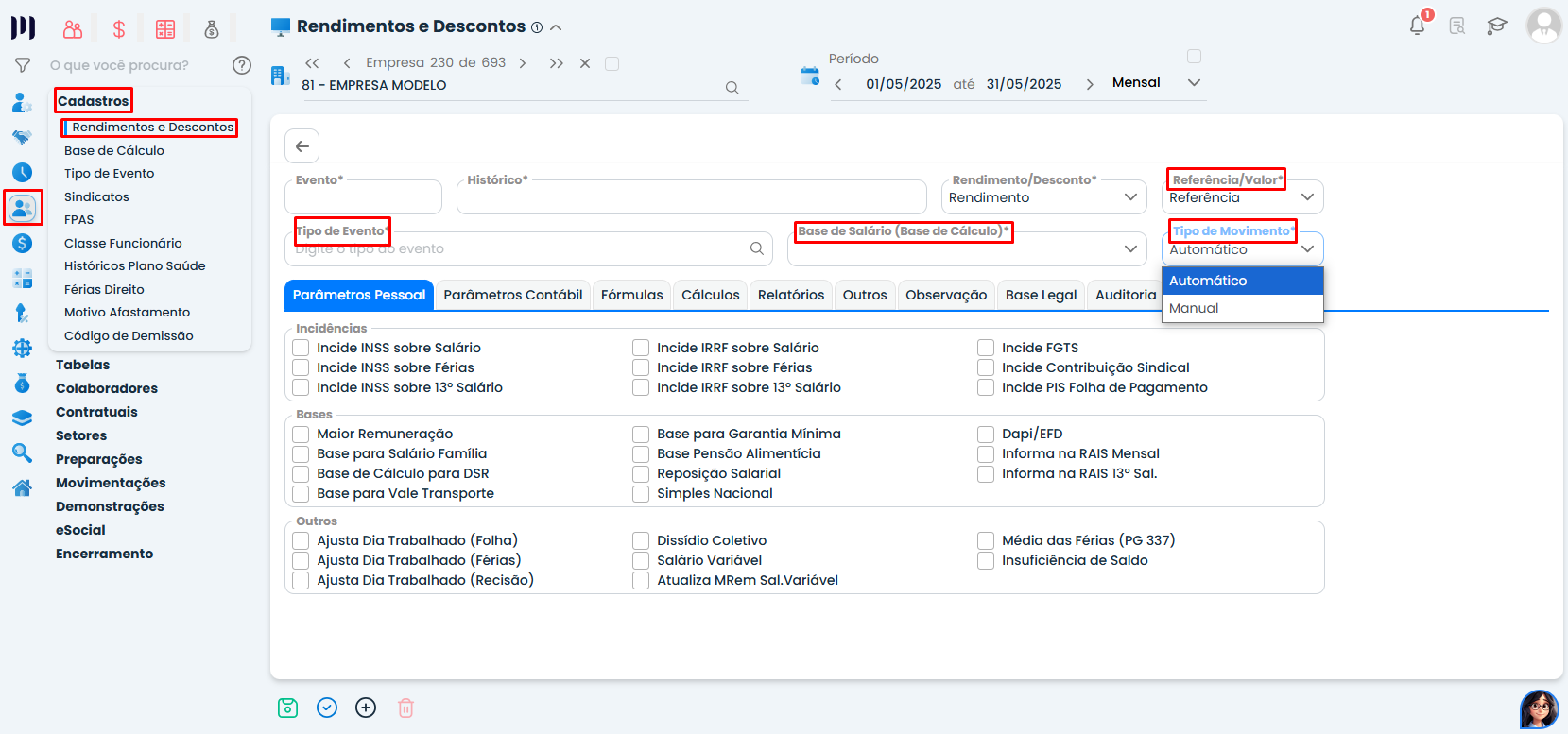Image resolution: width=1568 pixels, height=734 pixels.
Task: Open Base de Cálculo in sidebar
Action: 114,150
